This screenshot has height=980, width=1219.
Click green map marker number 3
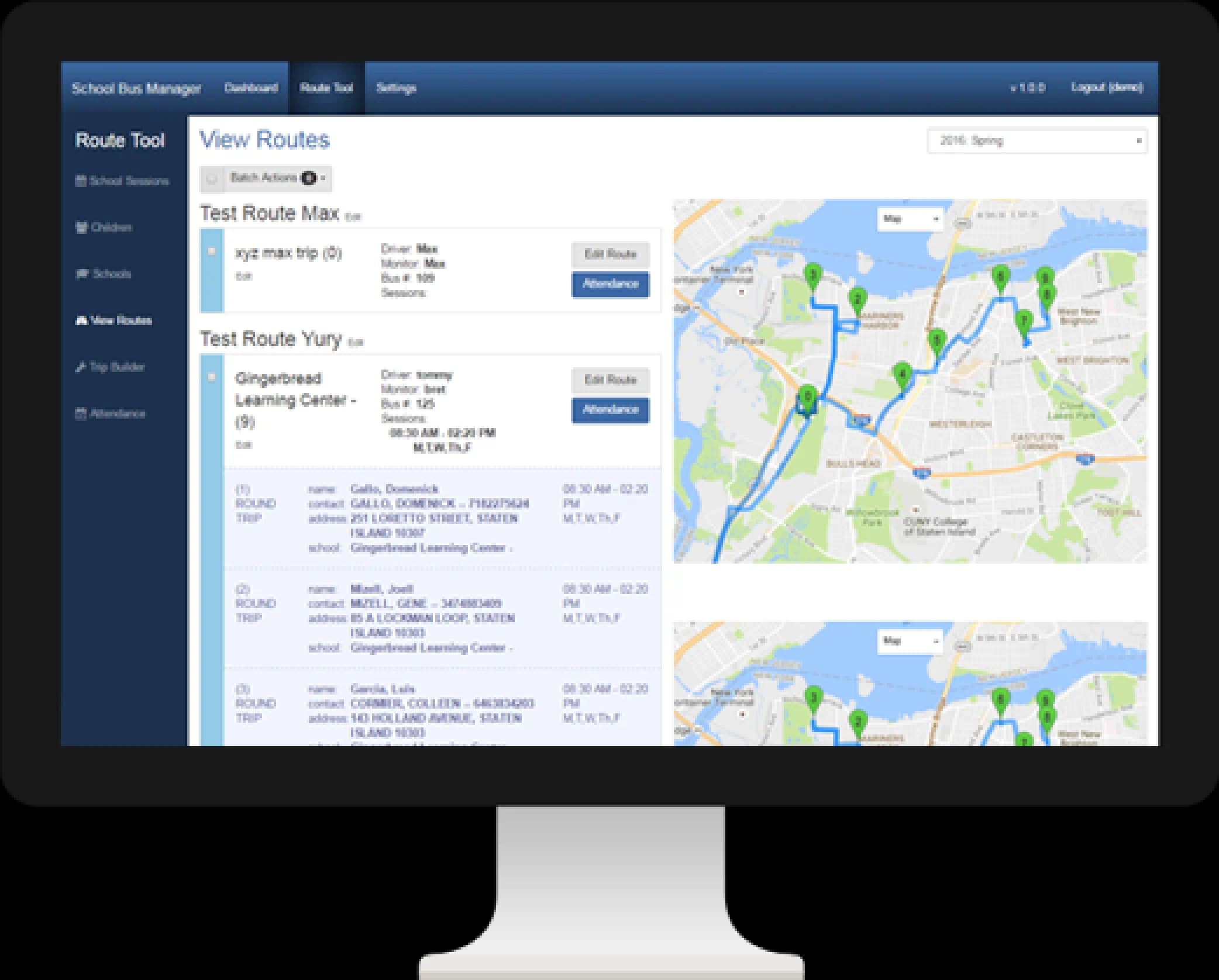812,275
